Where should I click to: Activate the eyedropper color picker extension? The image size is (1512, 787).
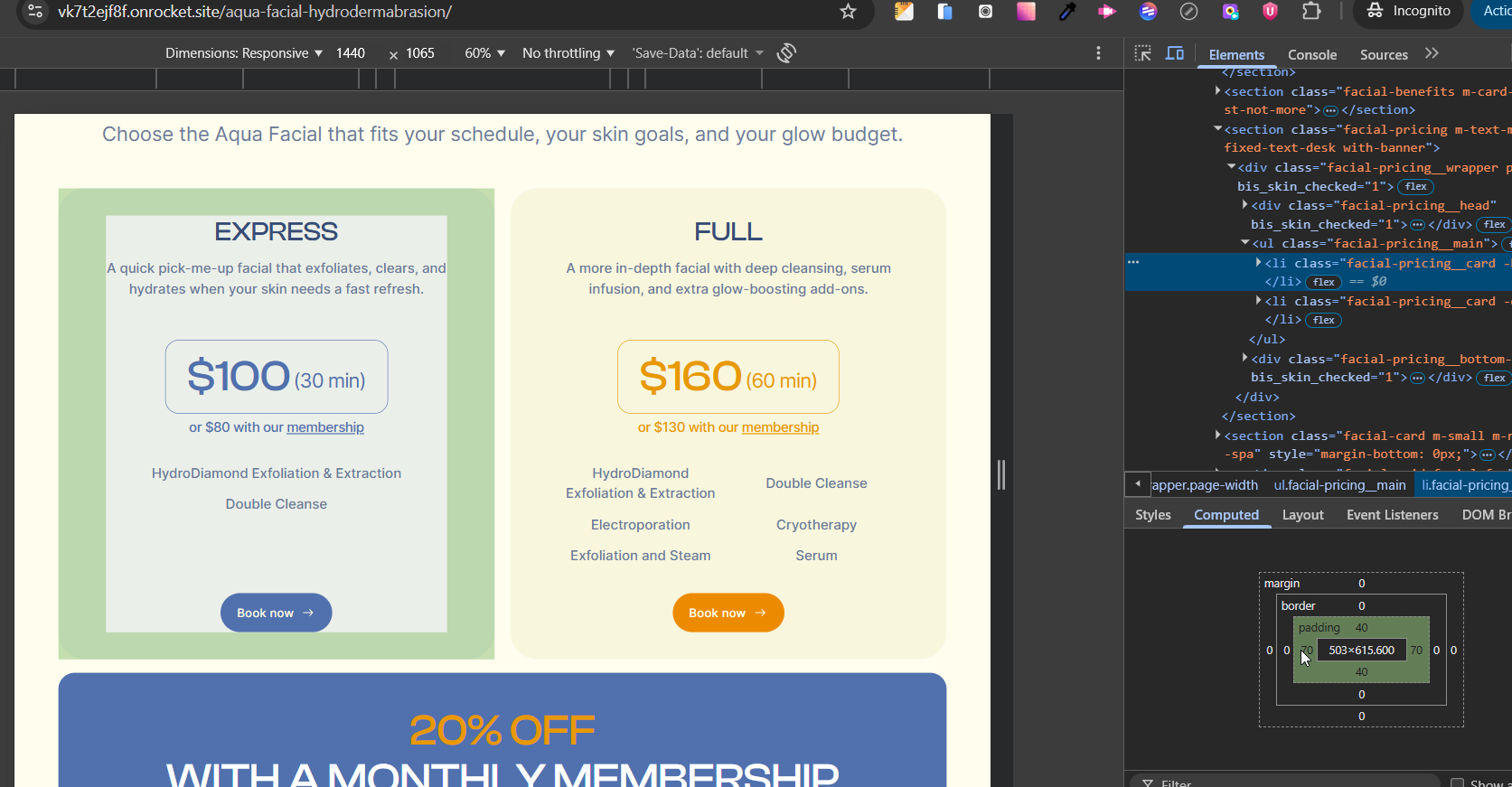coord(1067,12)
